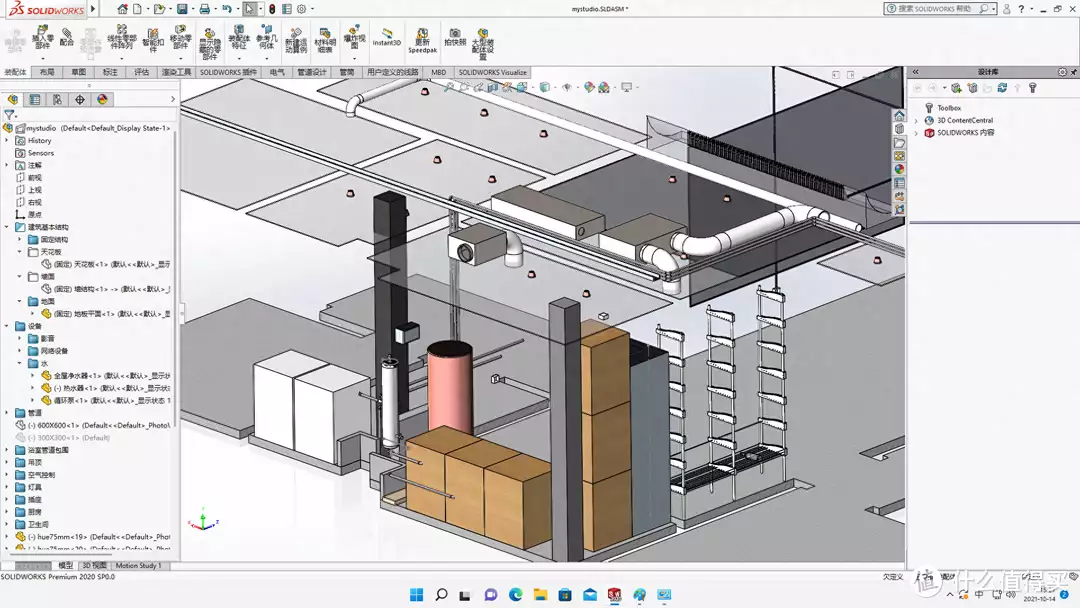Open Windows Start from the taskbar
The width and height of the screenshot is (1080, 608).
tap(416, 595)
